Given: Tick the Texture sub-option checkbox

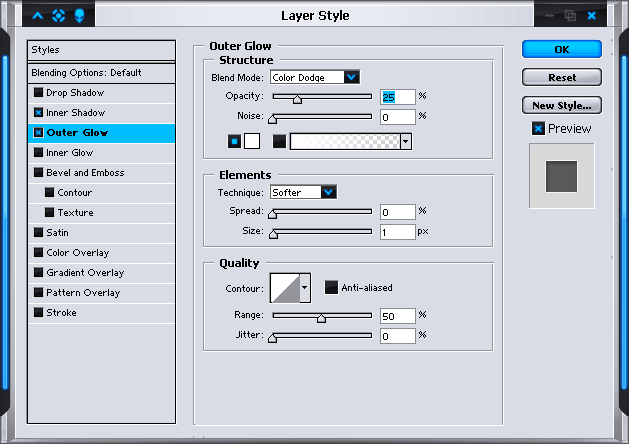Looking at the screenshot, I should coord(49,212).
